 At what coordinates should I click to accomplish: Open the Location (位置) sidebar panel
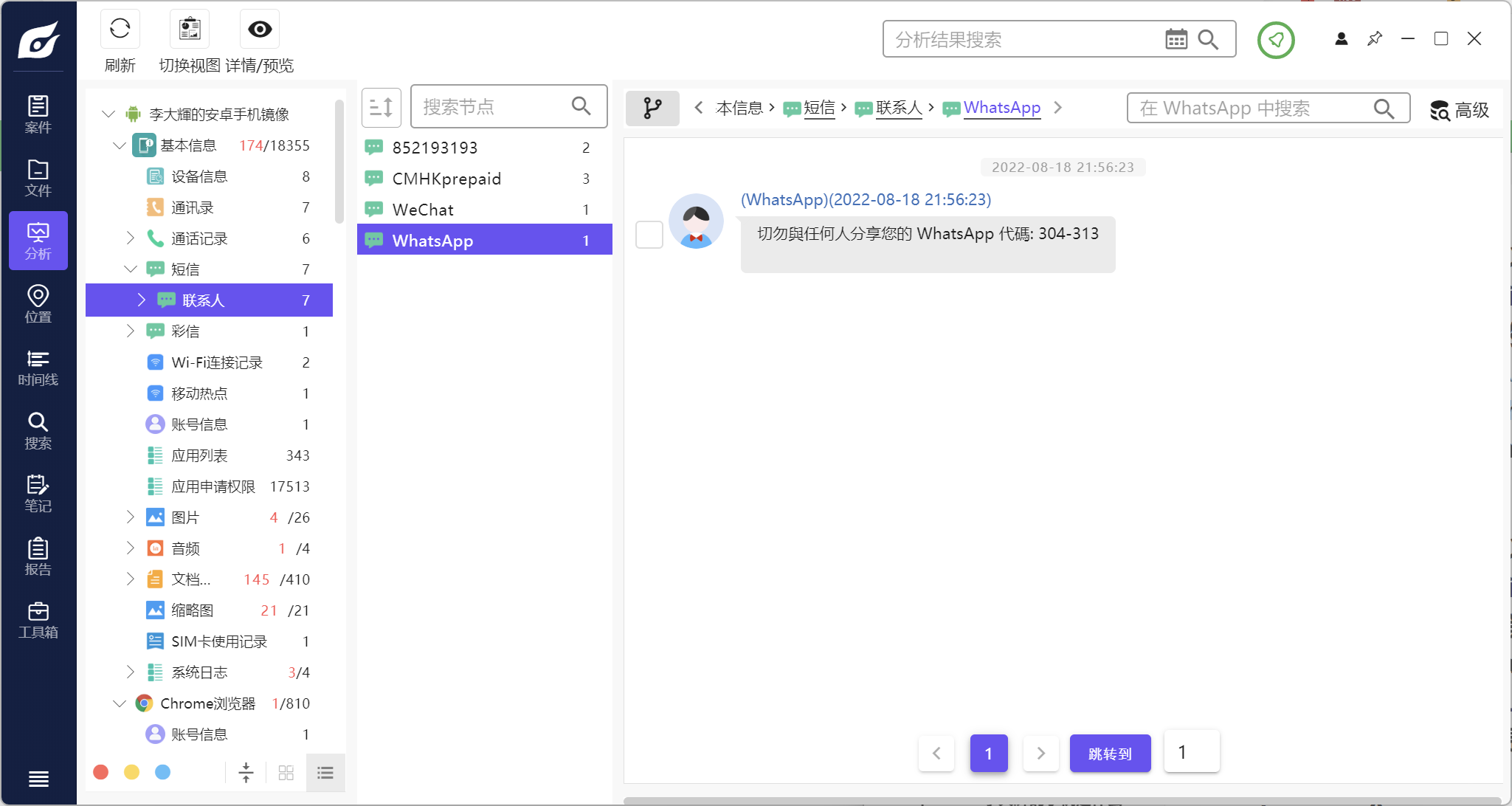(x=38, y=303)
